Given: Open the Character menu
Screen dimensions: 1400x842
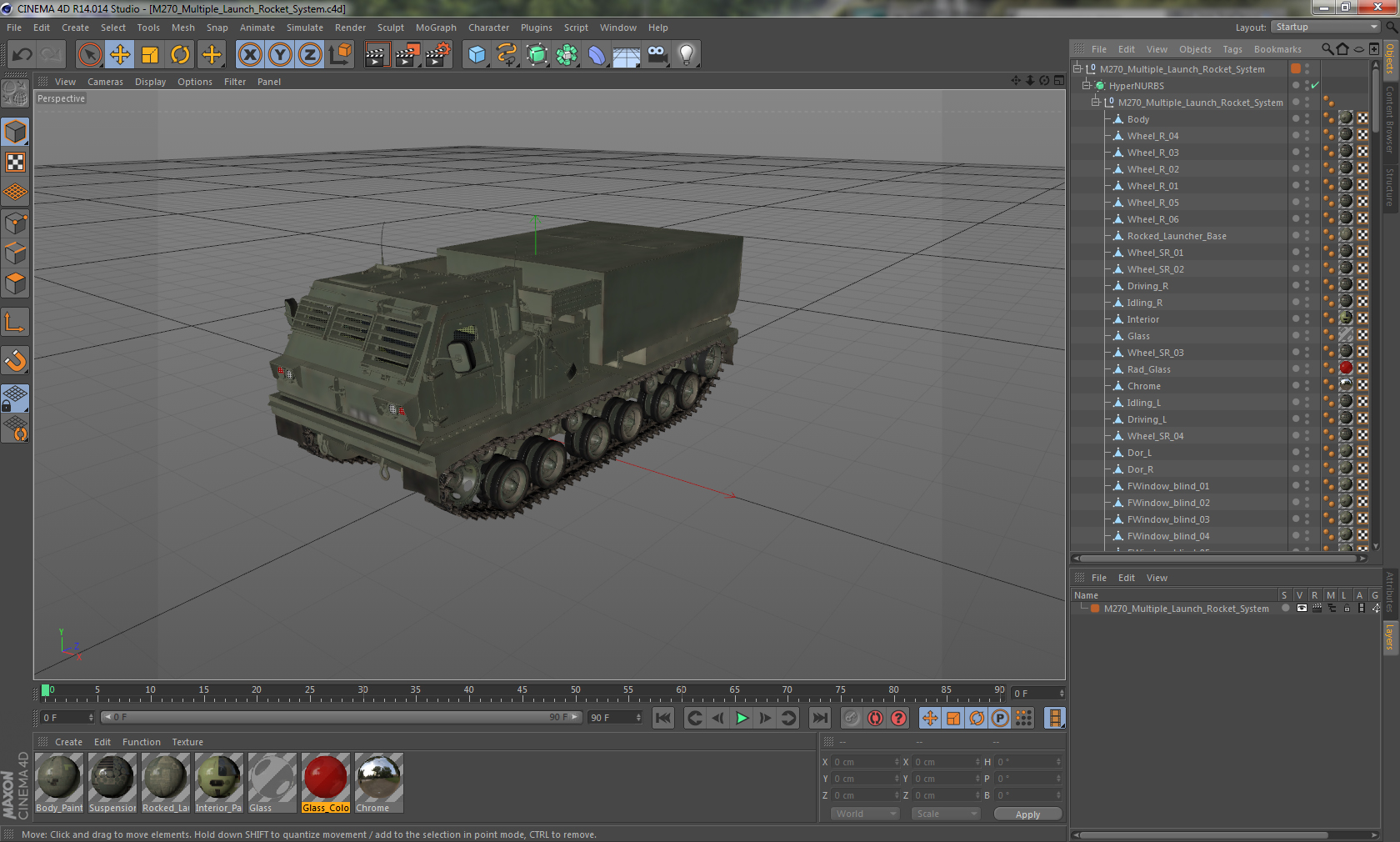Looking at the screenshot, I should (488, 28).
